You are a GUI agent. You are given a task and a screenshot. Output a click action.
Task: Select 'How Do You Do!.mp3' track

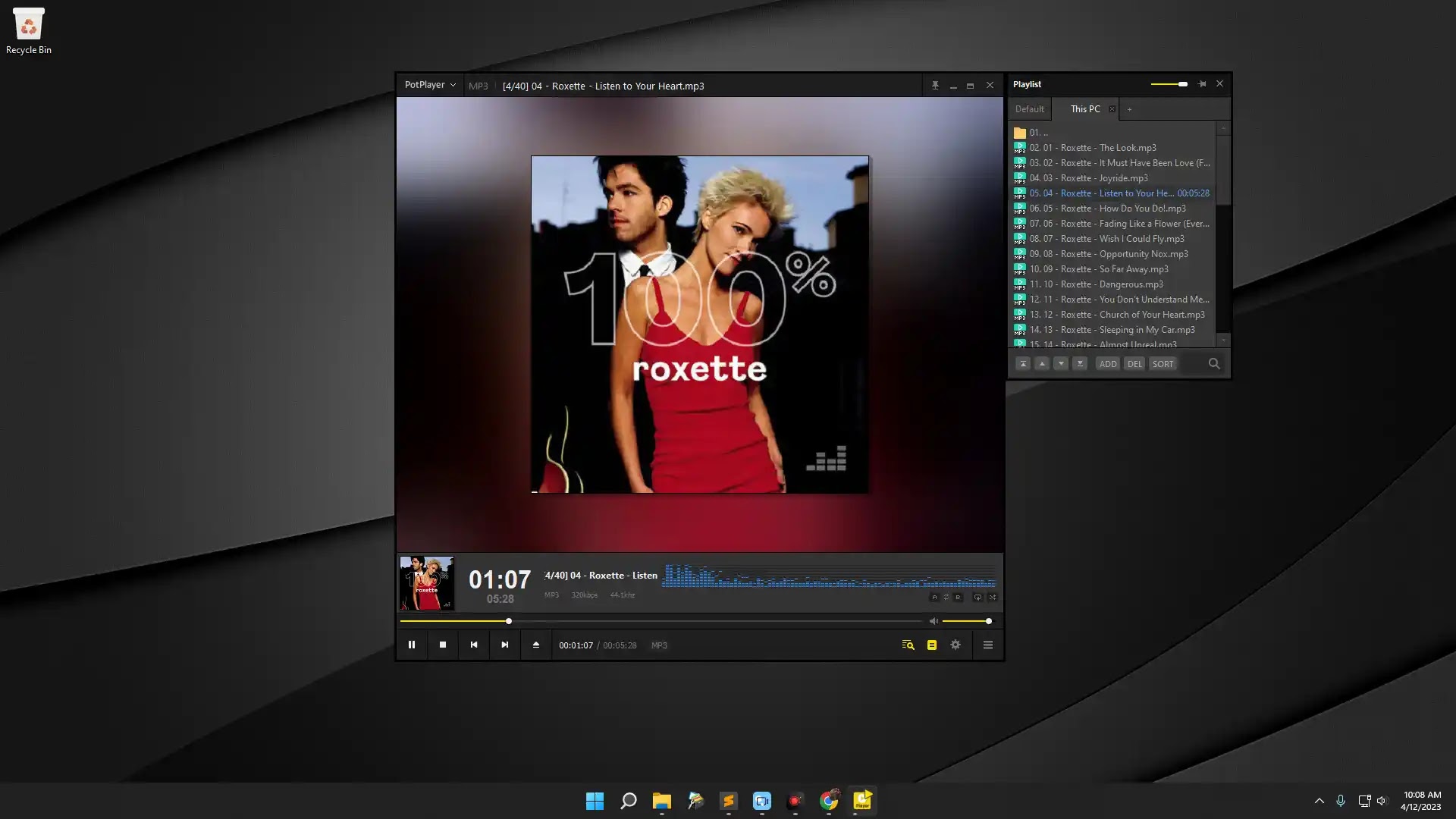tap(1112, 209)
